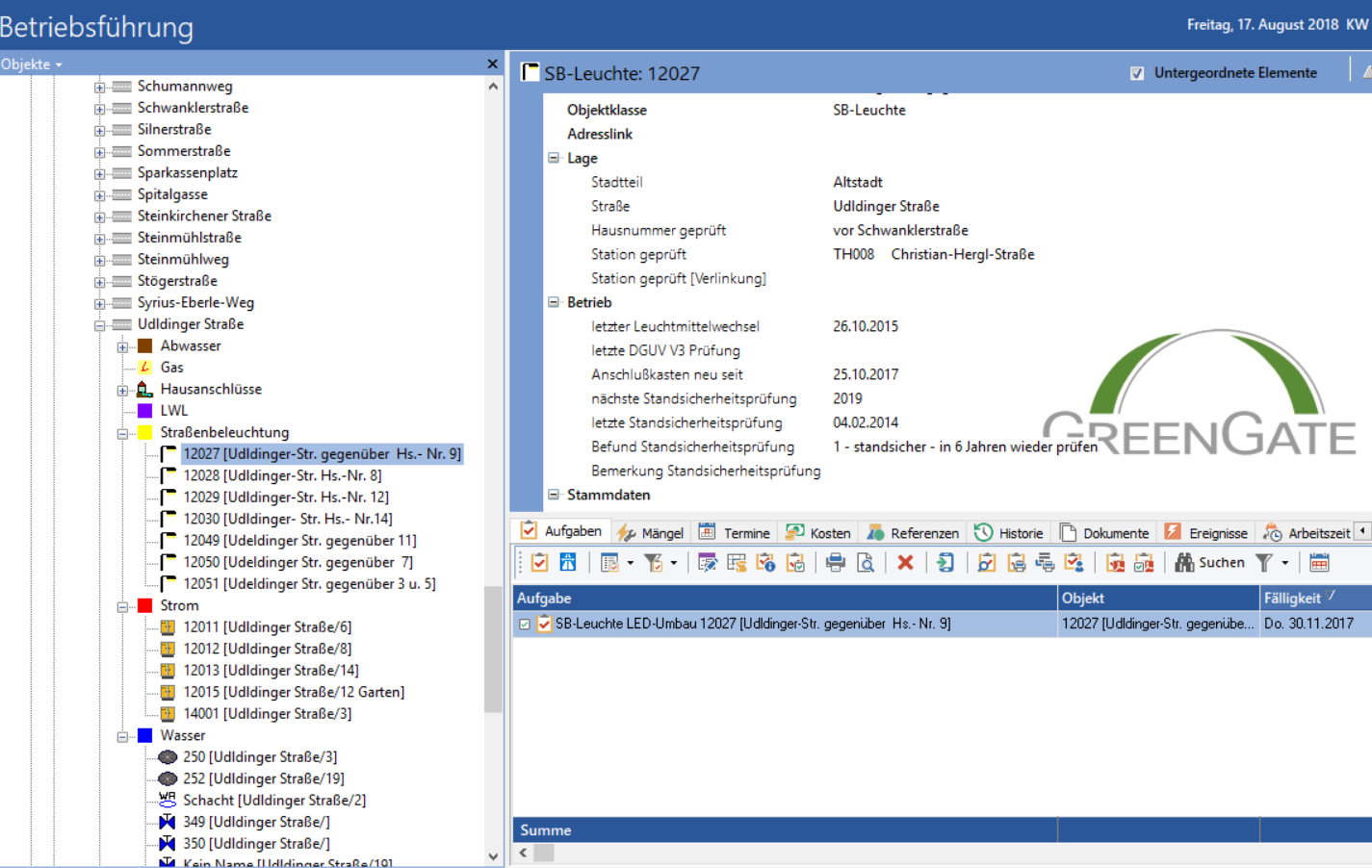Screen dimensions: 1372x868
Task: Click the red Strom color square
Action: pos(145,605)
